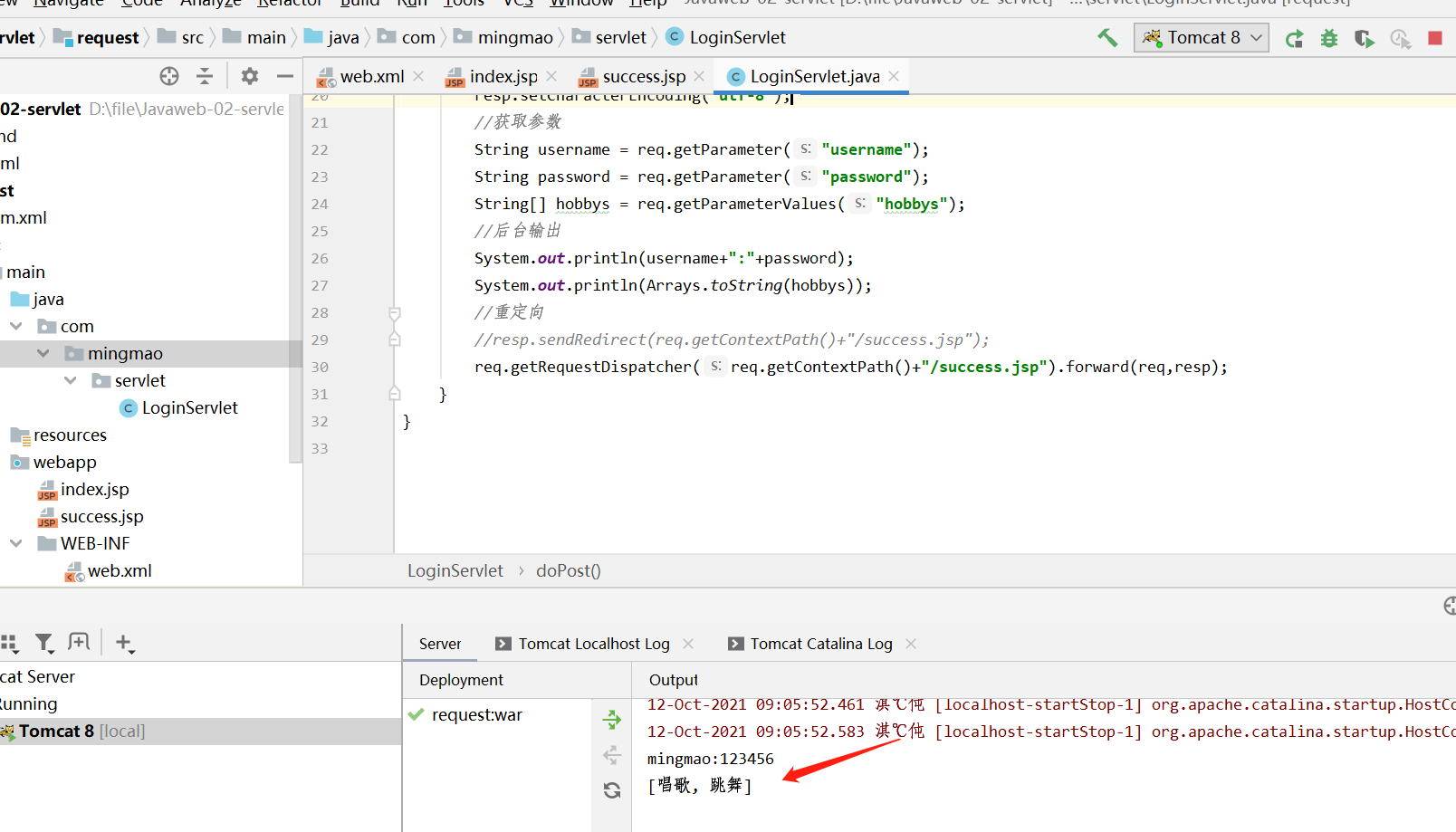Screen dimensions: 1456x832
Task: Click the Deploy All green arrow icon
Action: 612,720
